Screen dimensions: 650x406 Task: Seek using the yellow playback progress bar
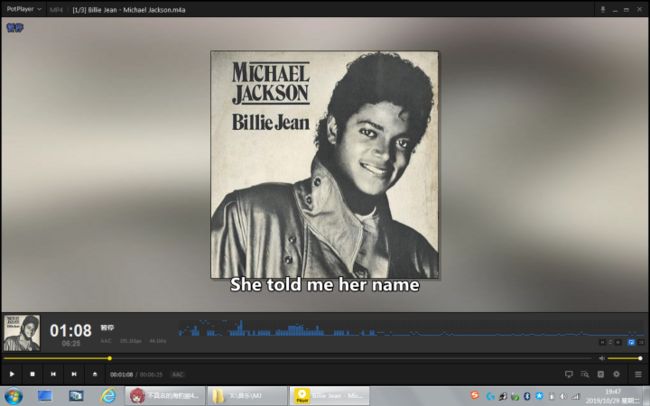click(297, 358)
